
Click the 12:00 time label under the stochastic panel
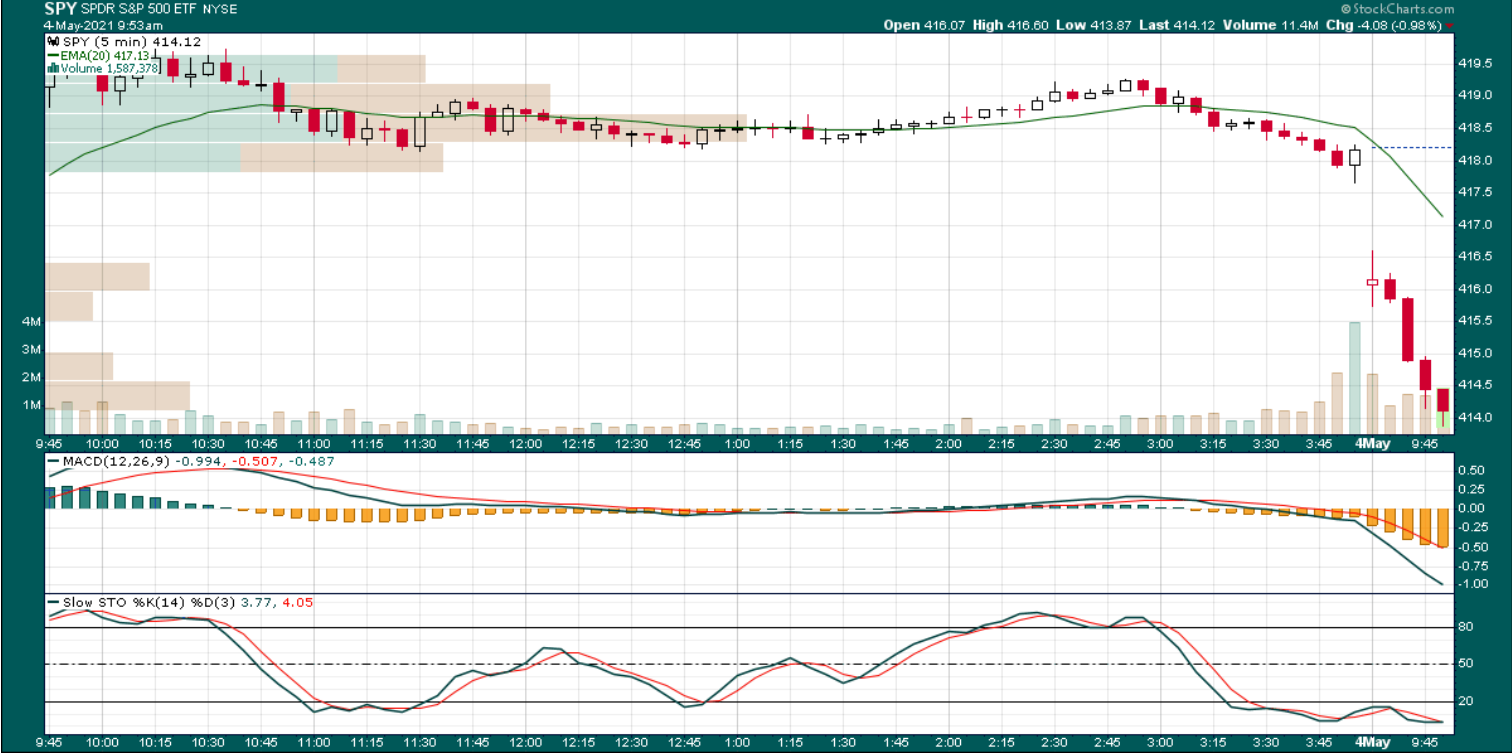pyautogui.click(x=526, y=743)
